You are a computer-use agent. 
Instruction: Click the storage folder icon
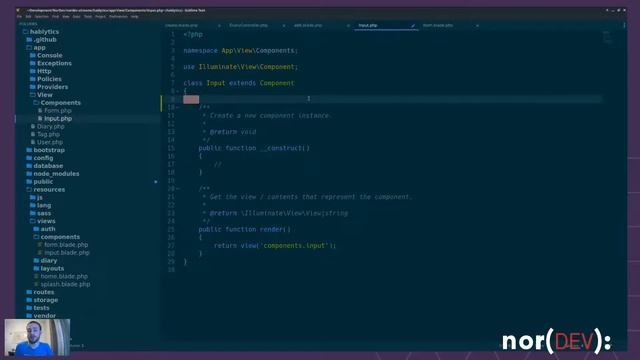pyautogui.click(x=29, y=300)
